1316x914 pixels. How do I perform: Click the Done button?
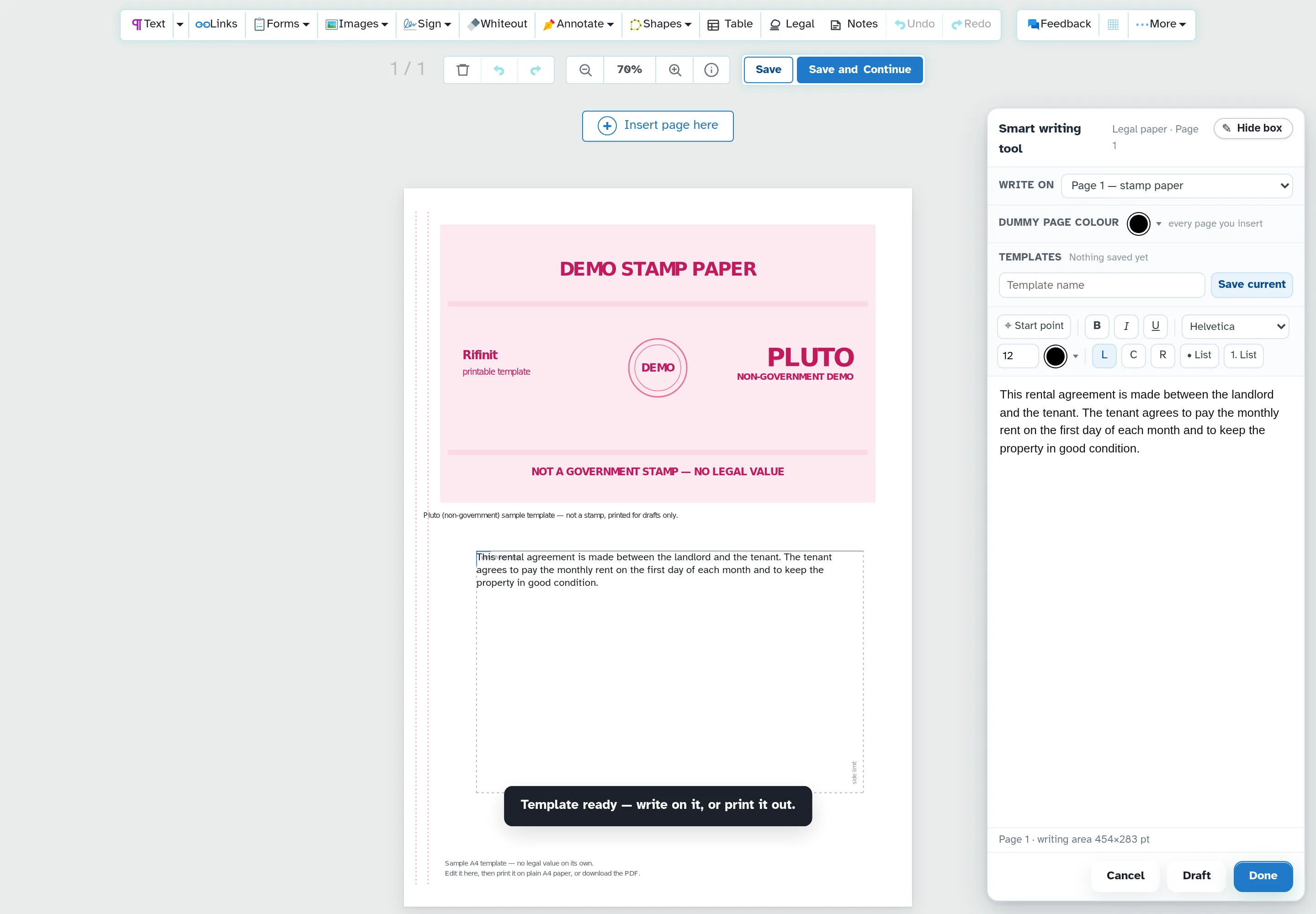[x=1262, y=876]
